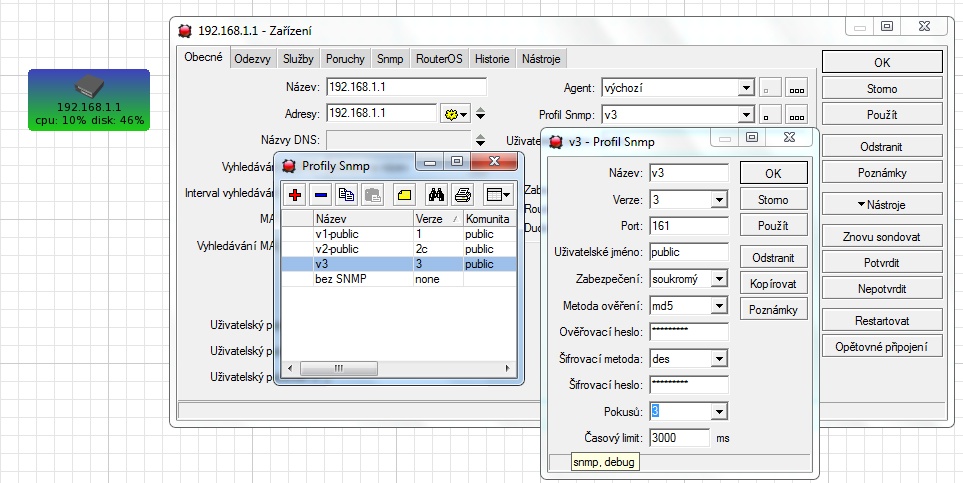This screenshot has height=483, width=963.
Task: Click the Název field in the device window
Action: pos(407,87)
